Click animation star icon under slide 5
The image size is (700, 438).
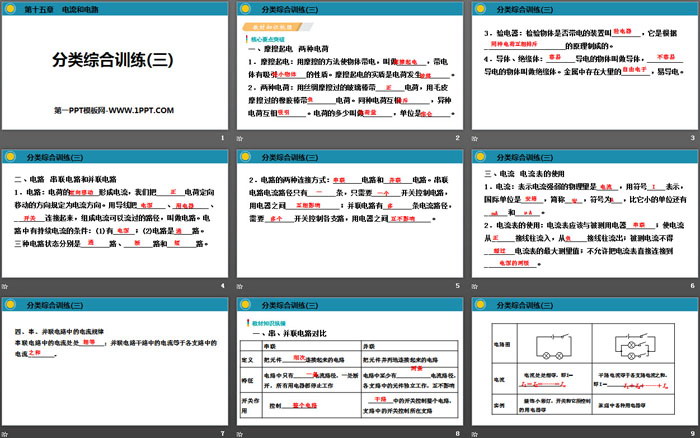point(240,286)
